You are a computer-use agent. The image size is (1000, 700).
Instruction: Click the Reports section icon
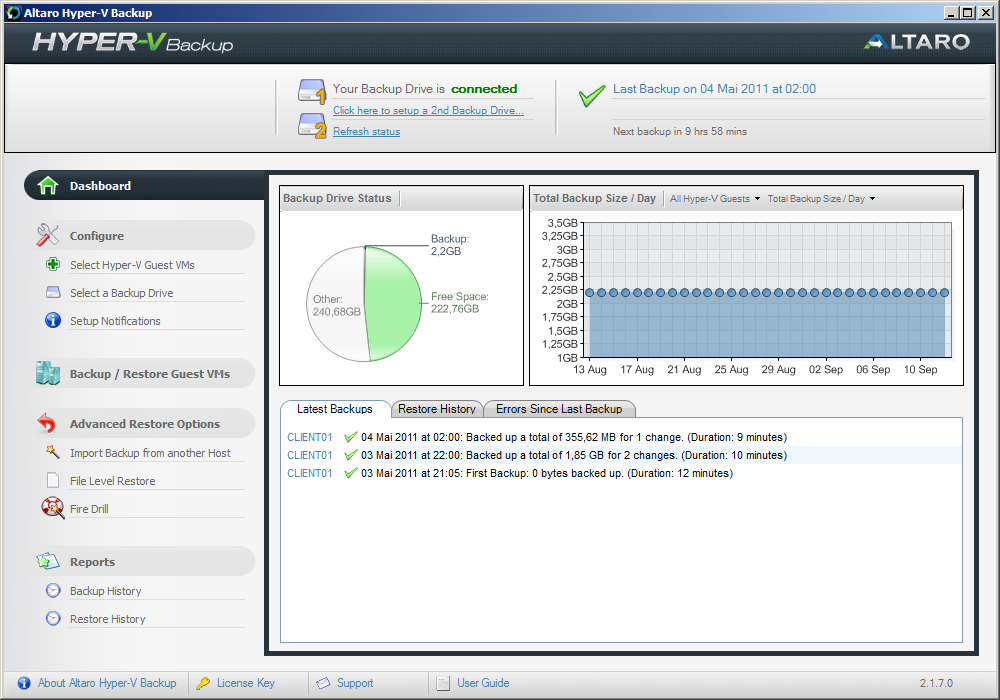point(48,561)
